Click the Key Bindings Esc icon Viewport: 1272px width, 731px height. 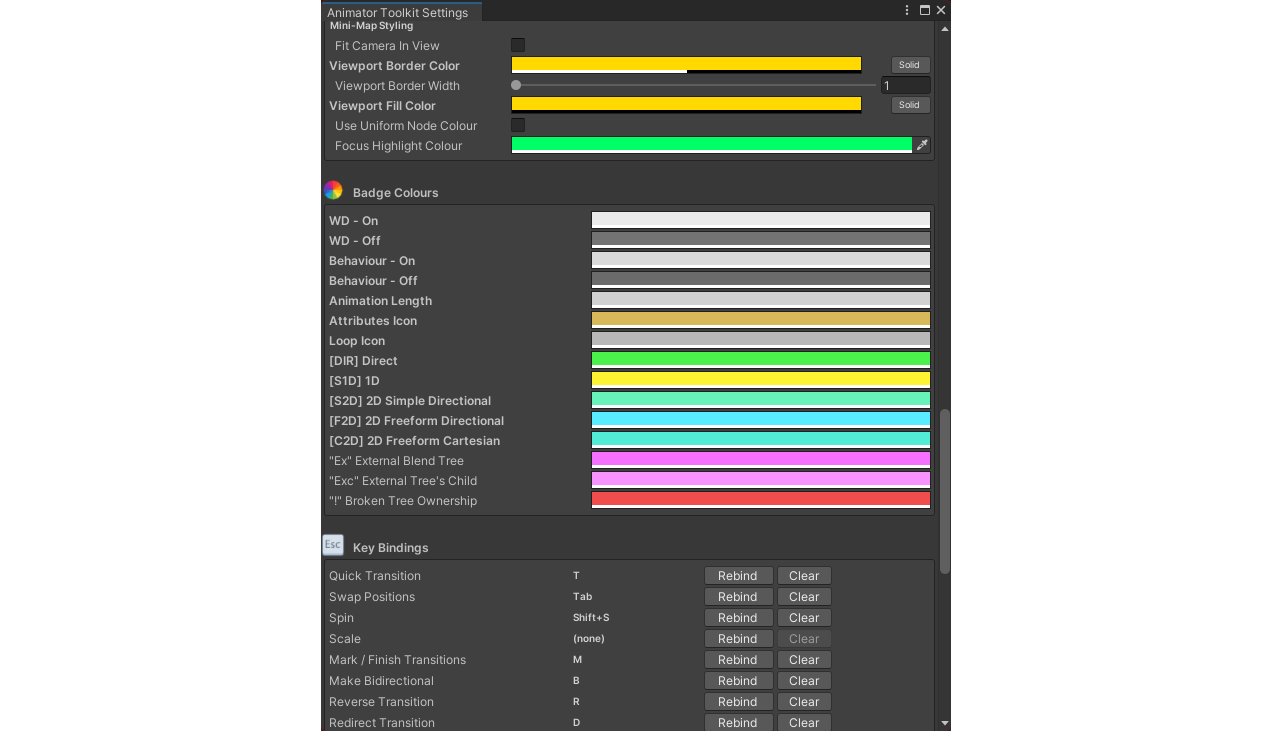point(333,545)
